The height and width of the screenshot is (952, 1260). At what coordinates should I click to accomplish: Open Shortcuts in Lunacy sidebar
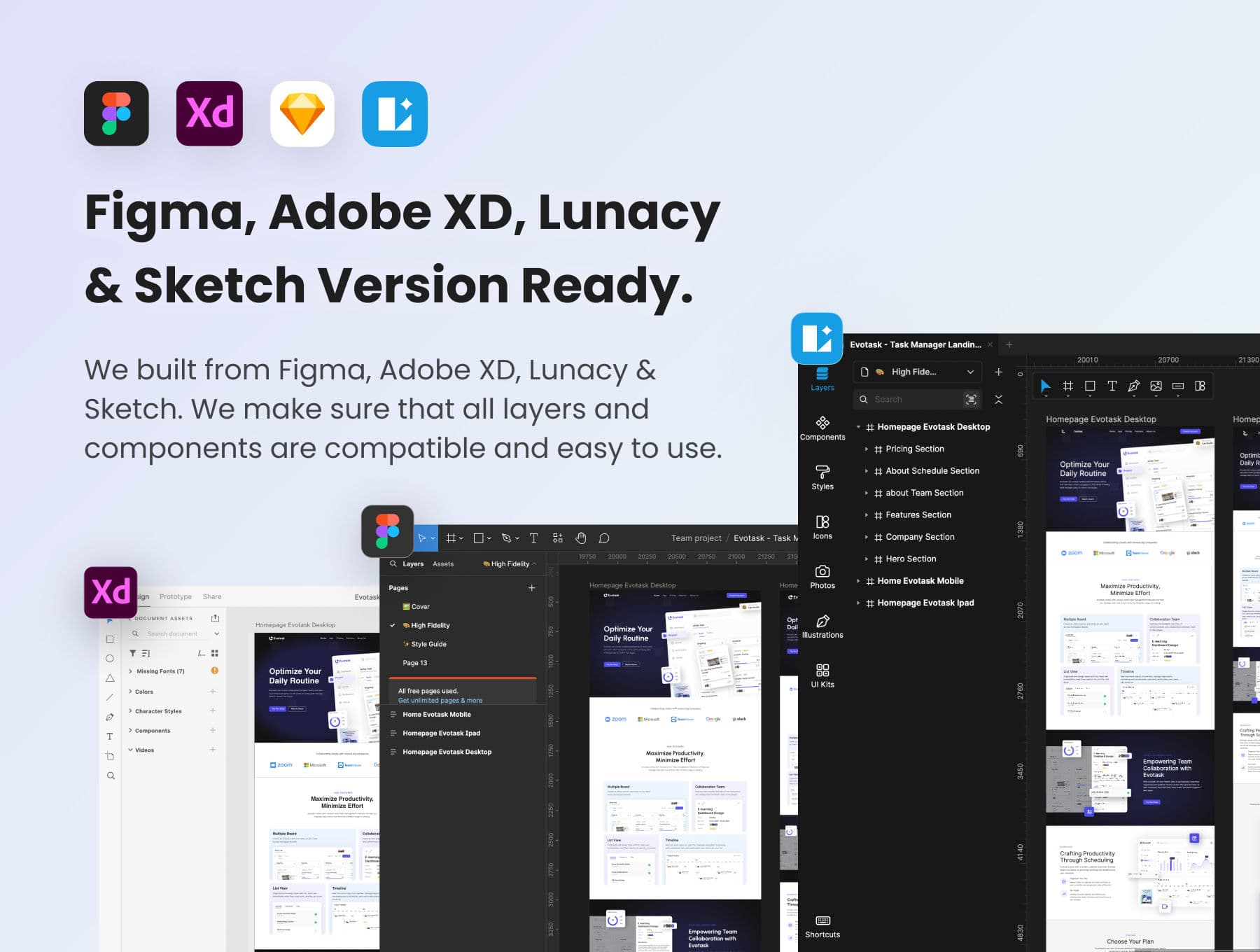click(822, 927)
